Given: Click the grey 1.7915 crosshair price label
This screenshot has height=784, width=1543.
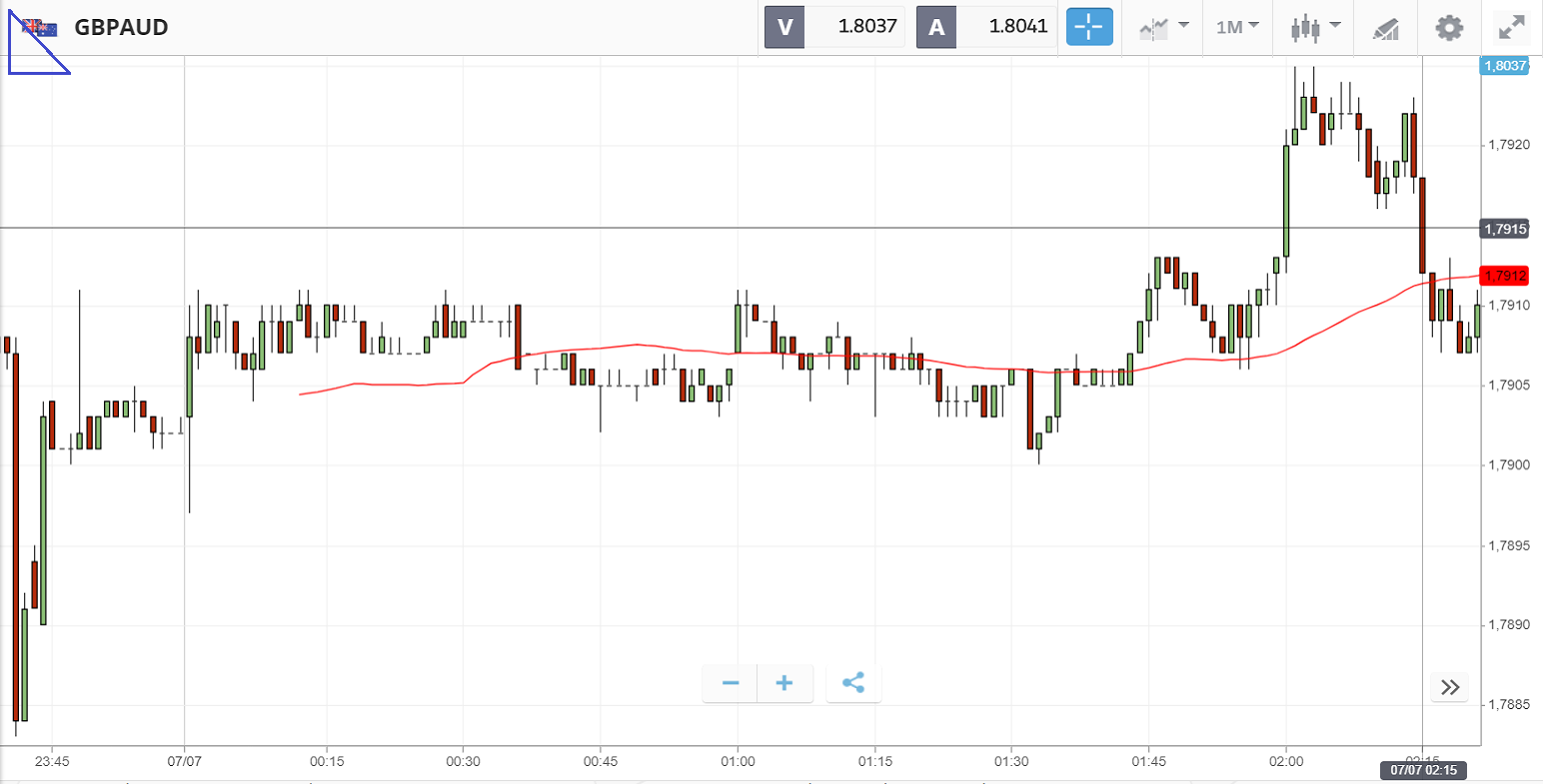Looking at the screenshot, I should click(1504, 230).
